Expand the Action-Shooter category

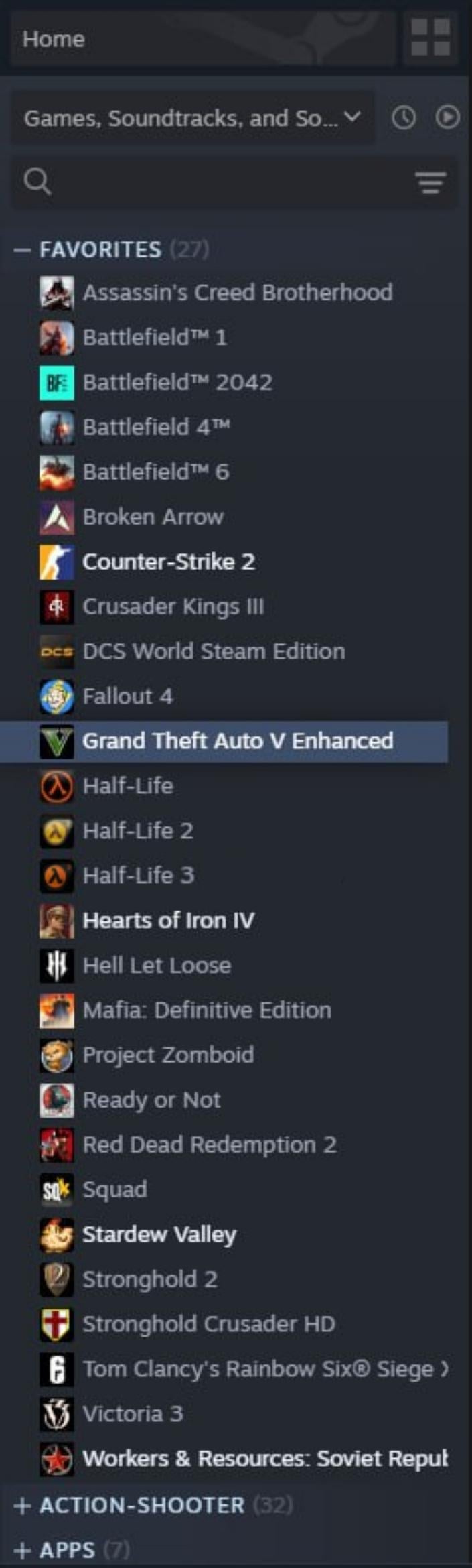[x=22, y=1505]
